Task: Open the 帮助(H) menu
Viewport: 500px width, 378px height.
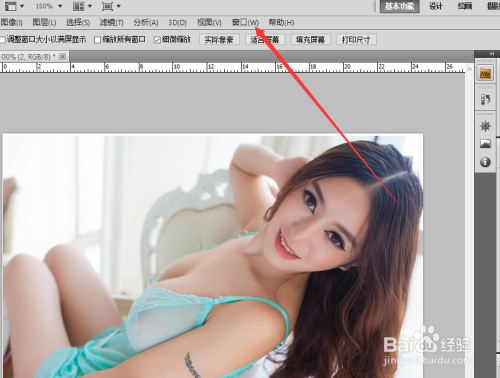Action: (281, 22)
